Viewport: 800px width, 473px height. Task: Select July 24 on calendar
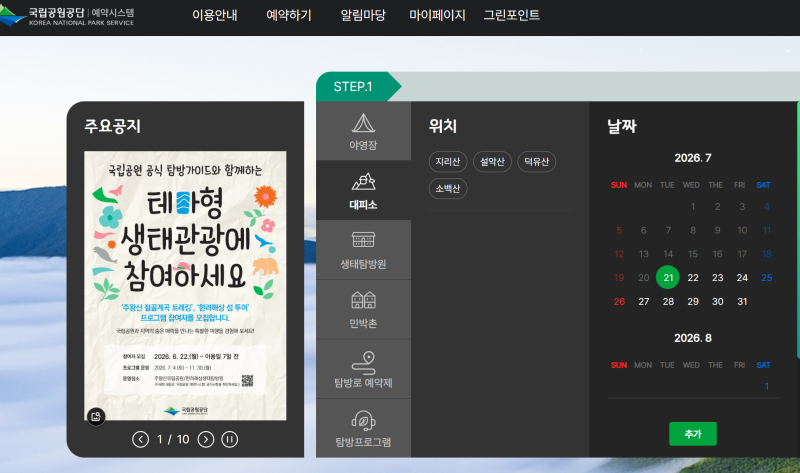[x=742, y=278]
